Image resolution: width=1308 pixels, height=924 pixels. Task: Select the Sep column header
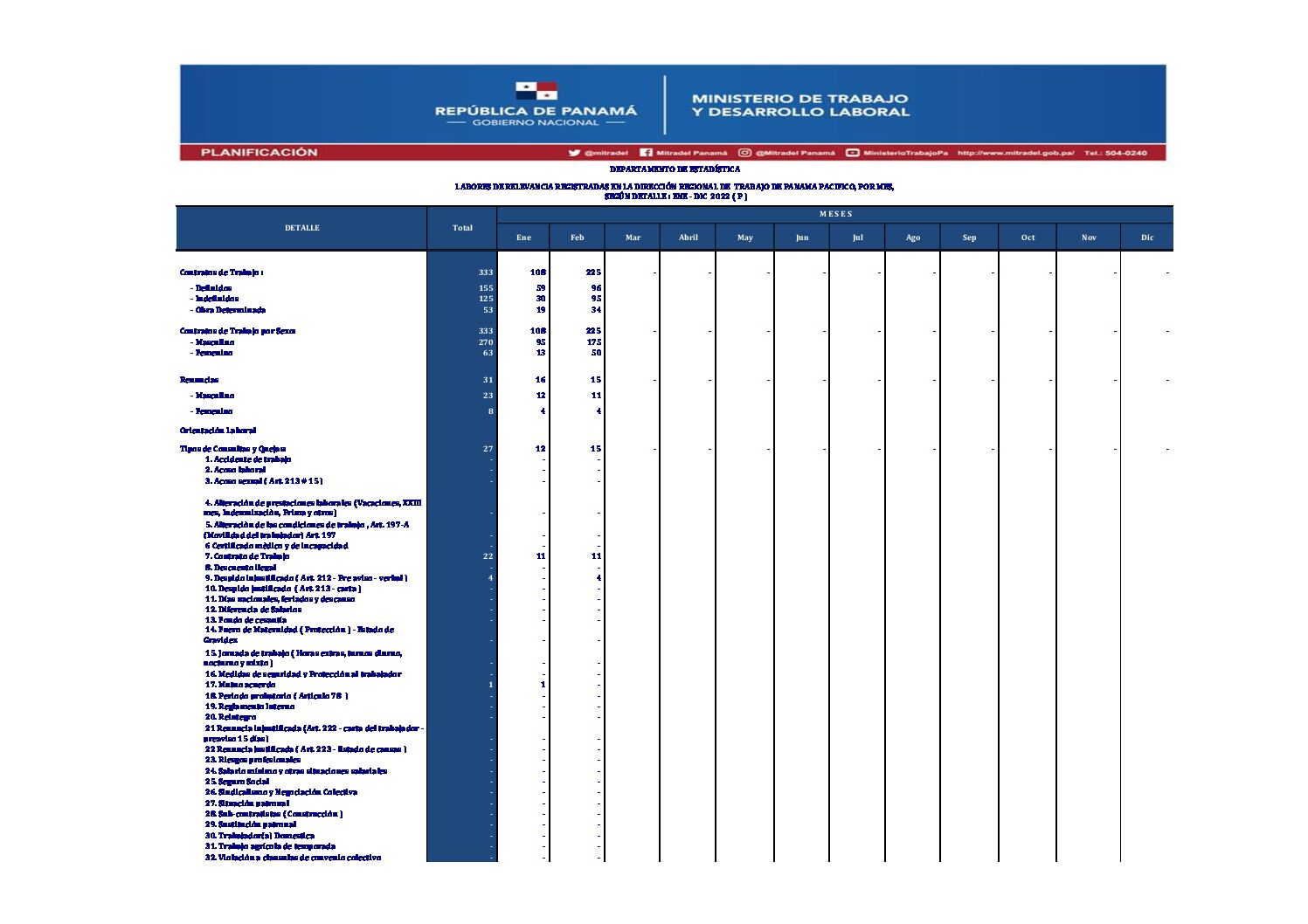[x=970, y=238]
